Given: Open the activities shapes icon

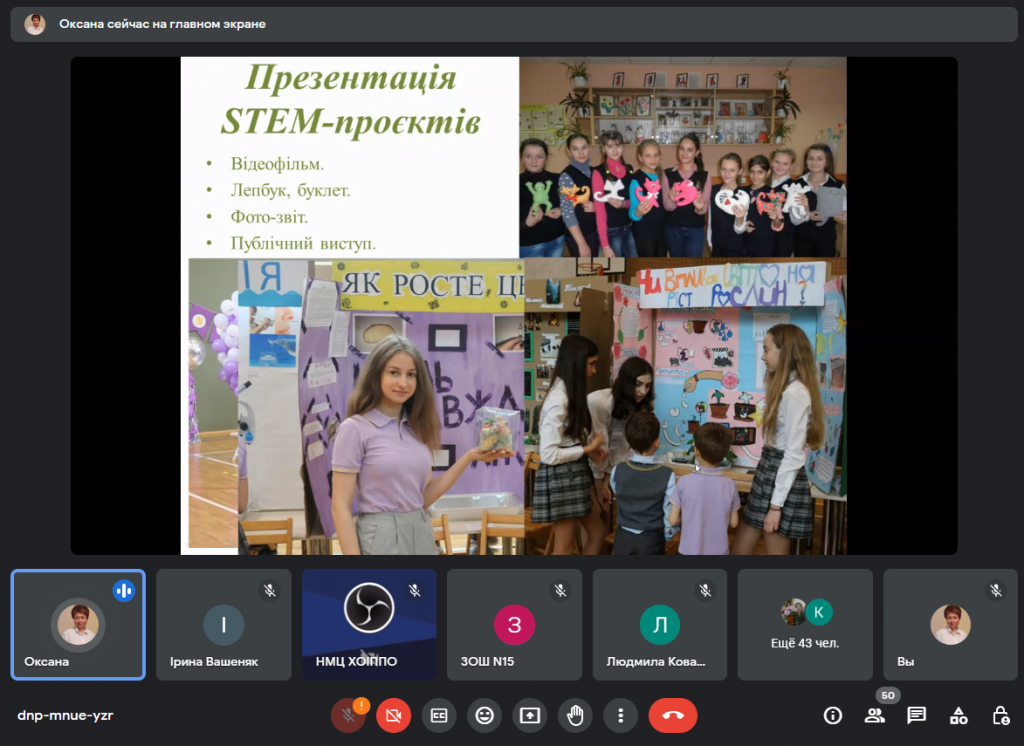Looking at the screenshot, I should coord(959,716).
